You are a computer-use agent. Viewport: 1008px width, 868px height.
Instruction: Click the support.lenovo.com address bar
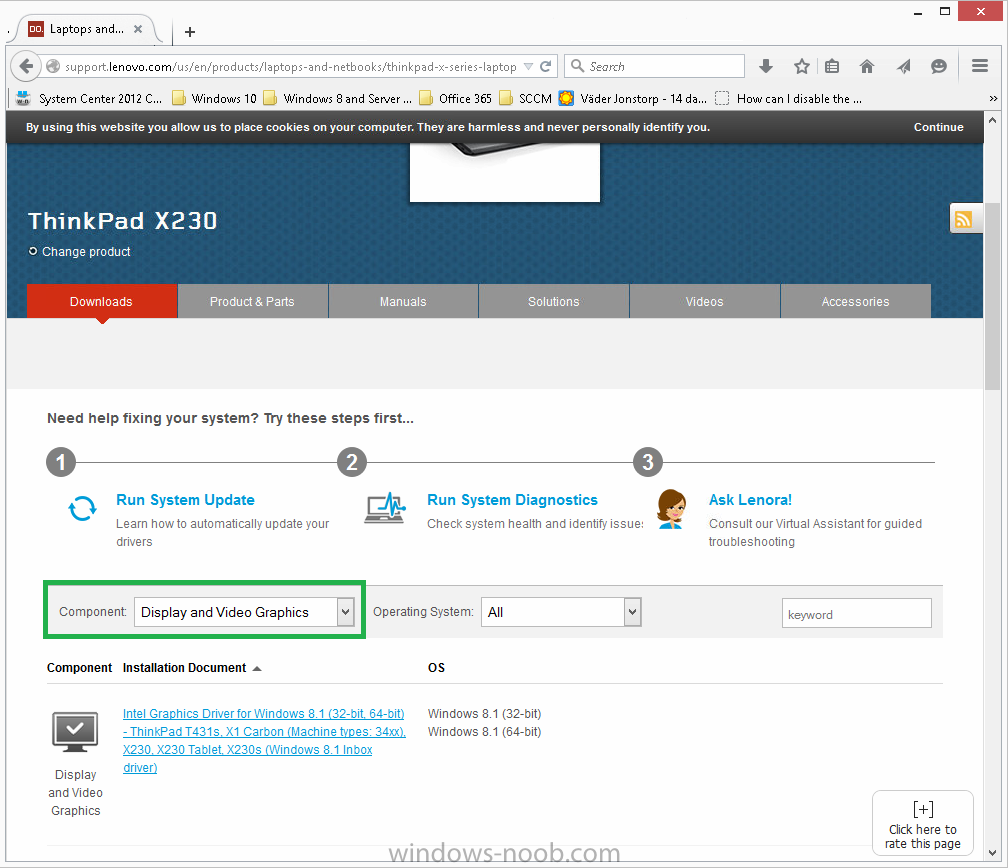(x=290, y=66)
